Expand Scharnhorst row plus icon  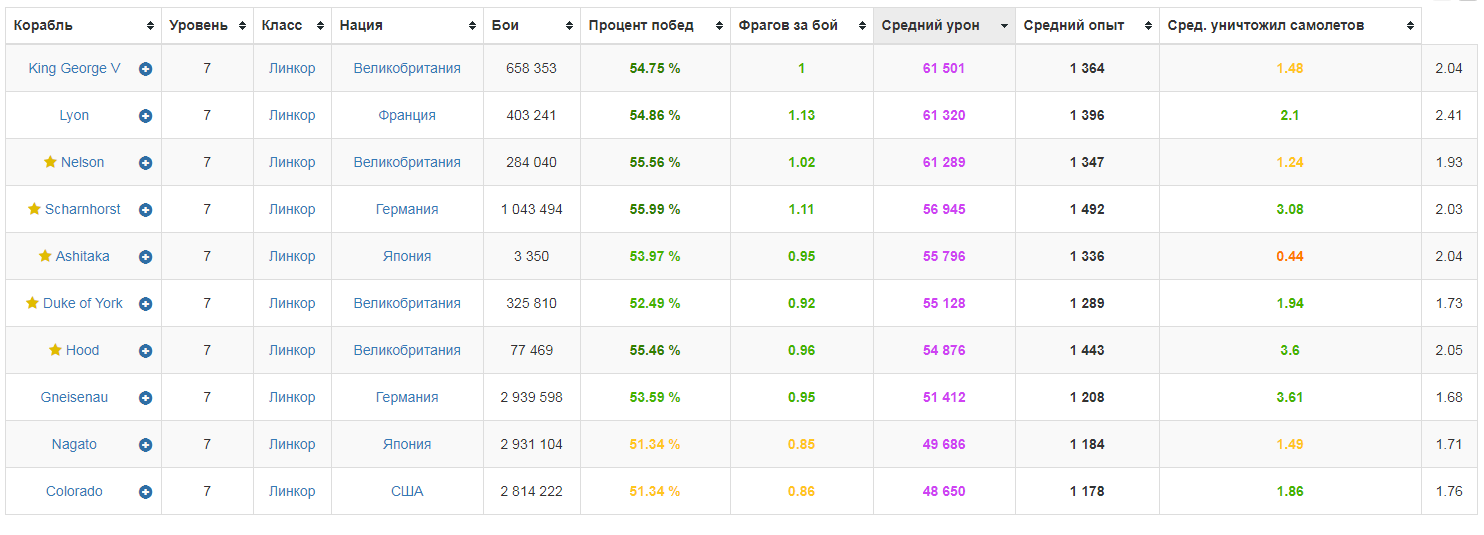point(146,210)
